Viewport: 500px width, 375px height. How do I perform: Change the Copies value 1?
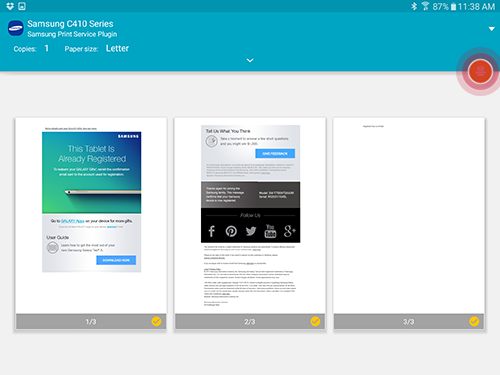(47, 48)
